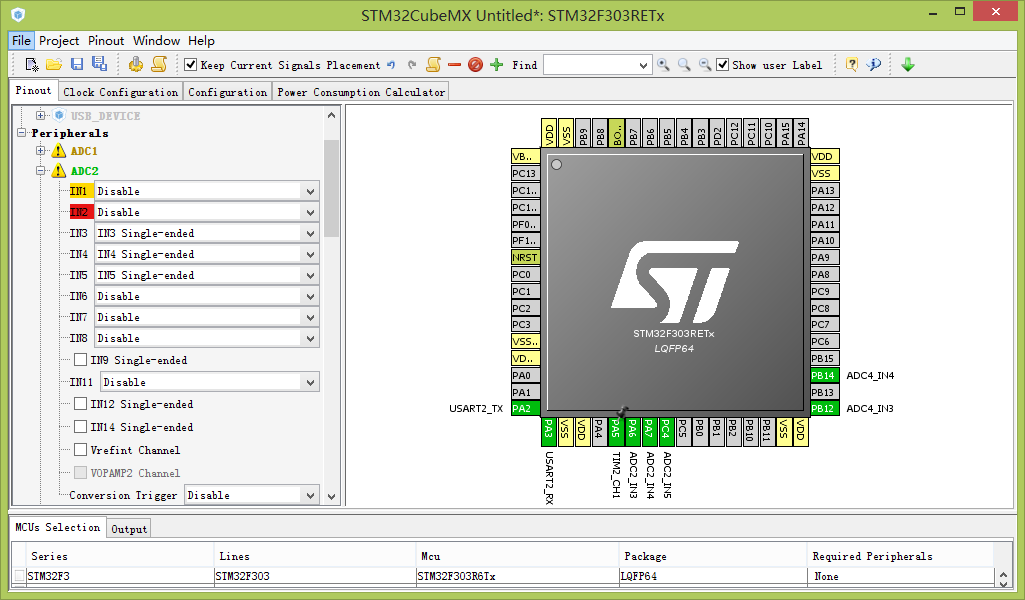The image size is (1025, 600).
Task: Click the yellow Help question mark icon
Action: coord(852,64)
